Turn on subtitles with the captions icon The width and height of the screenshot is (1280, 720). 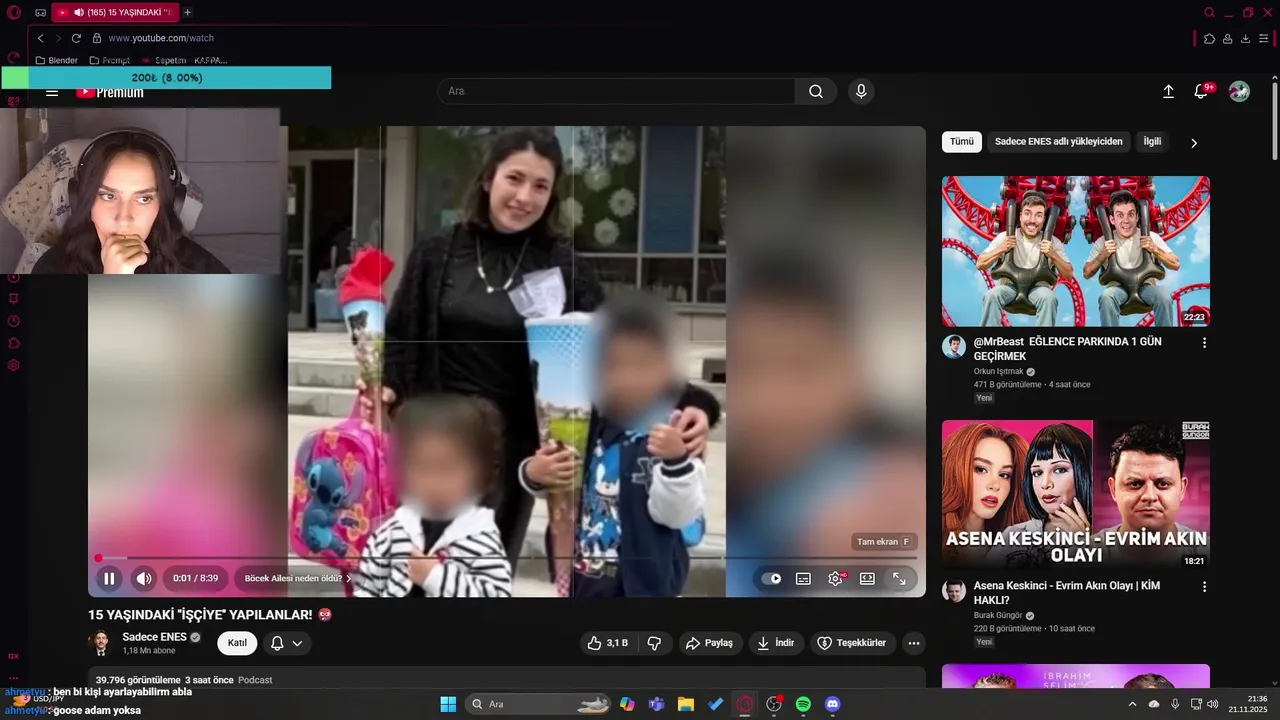tap(803, 578)
